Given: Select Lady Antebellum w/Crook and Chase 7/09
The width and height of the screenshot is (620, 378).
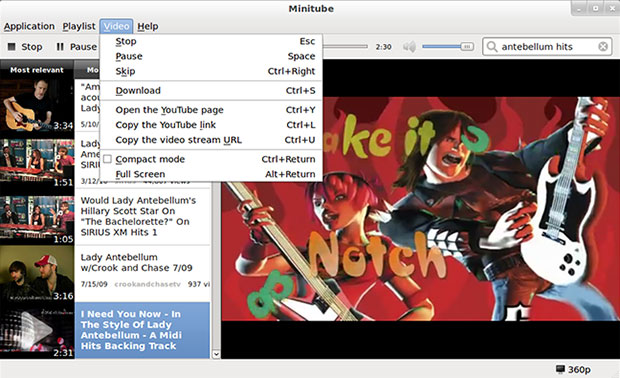Looking at the screenshot, I should pos(136,263).
